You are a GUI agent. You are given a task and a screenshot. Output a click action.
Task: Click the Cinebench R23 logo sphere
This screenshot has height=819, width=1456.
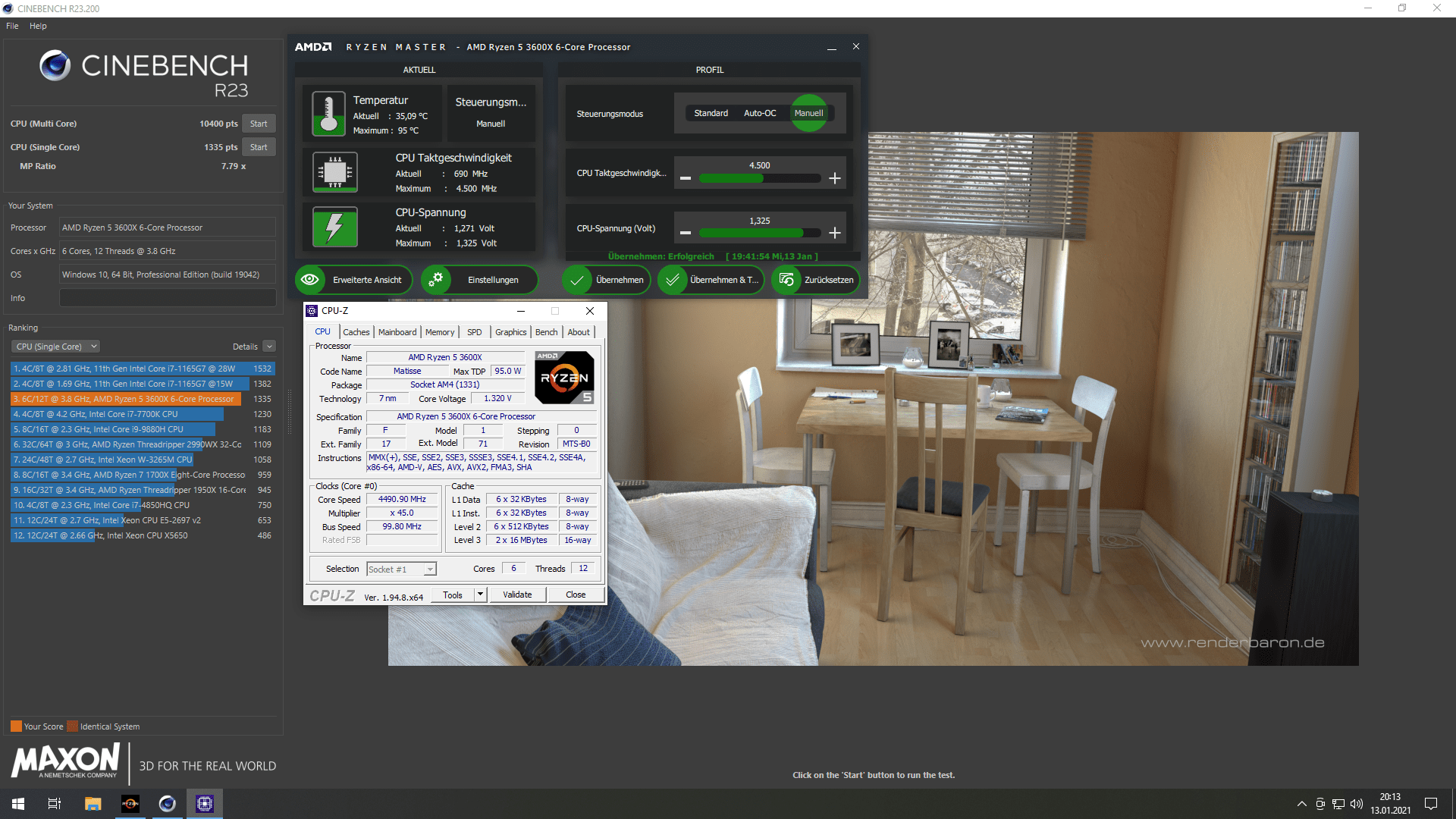55,65
